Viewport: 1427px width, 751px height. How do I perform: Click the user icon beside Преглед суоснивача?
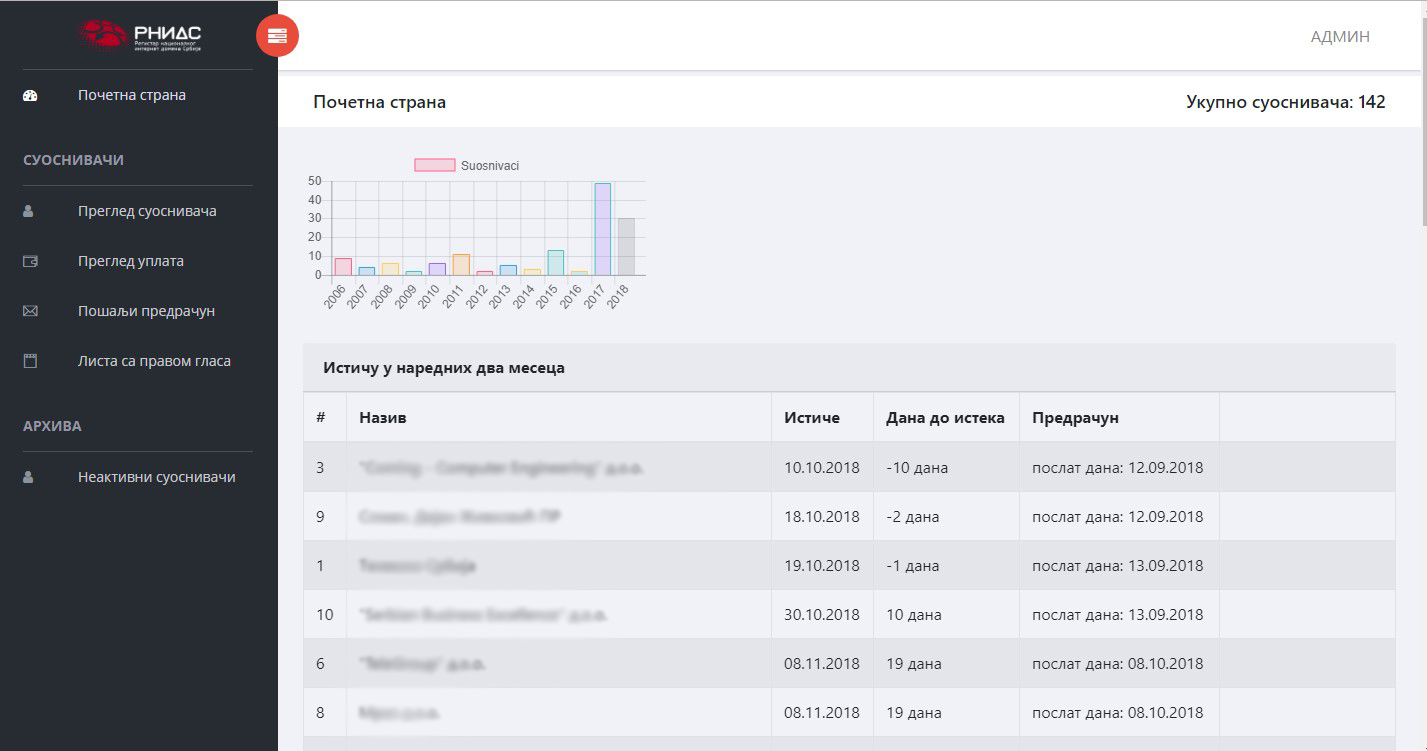(x=29, y=212)
